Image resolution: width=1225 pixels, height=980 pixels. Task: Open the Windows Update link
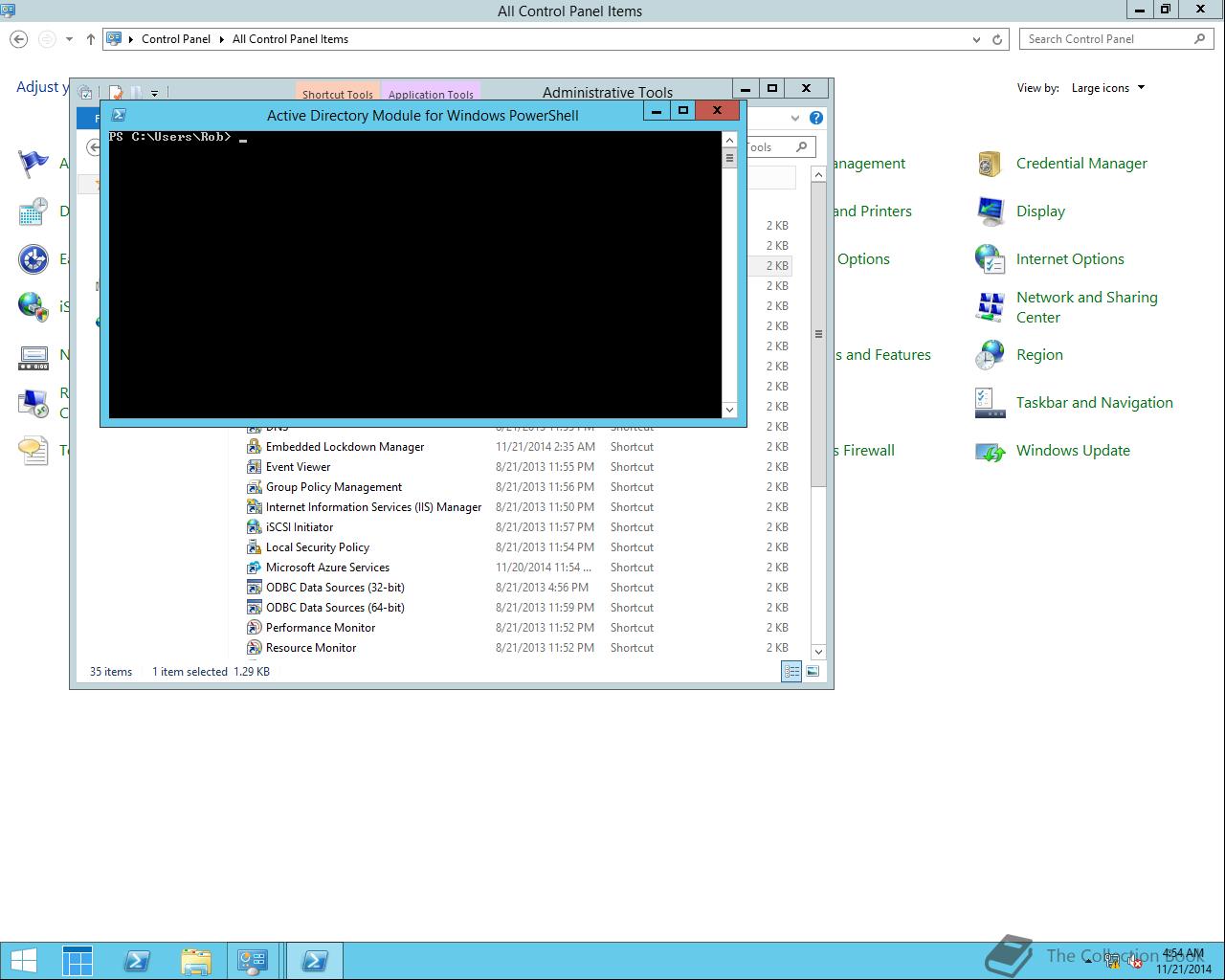tap(1073, 451)
